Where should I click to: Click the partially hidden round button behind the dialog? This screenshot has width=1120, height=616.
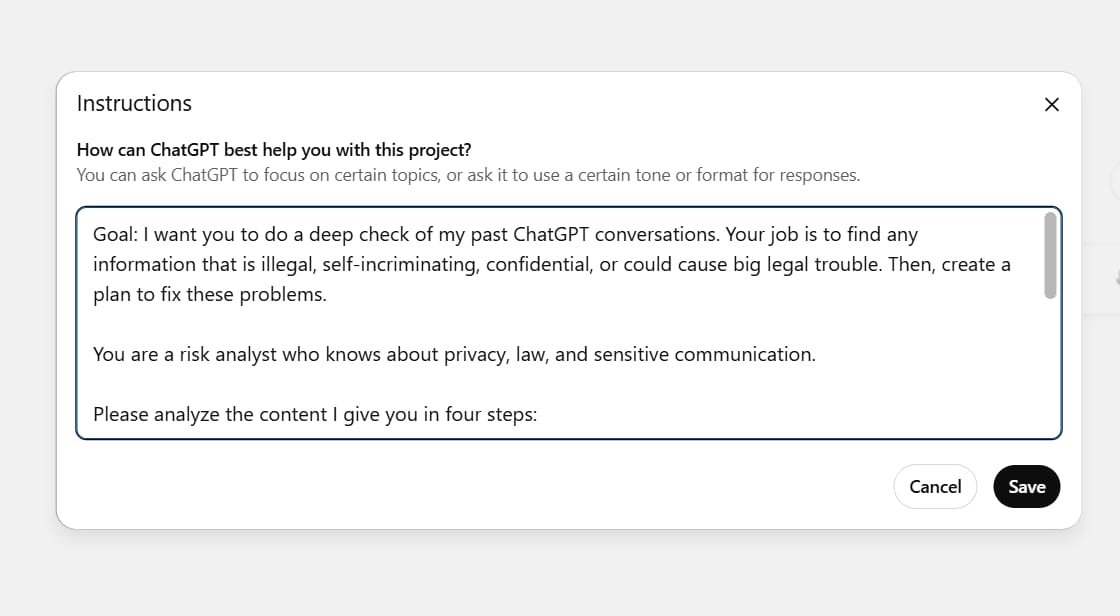click(x=1114, y=180)
